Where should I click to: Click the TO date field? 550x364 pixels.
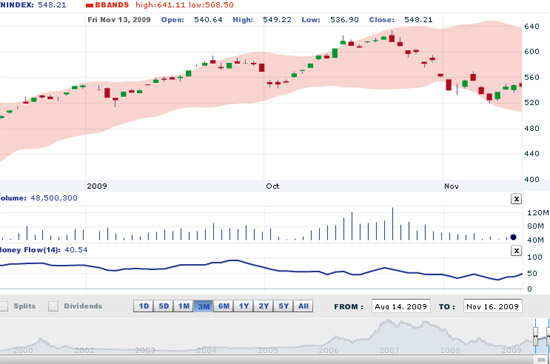[x=493, y=306]
